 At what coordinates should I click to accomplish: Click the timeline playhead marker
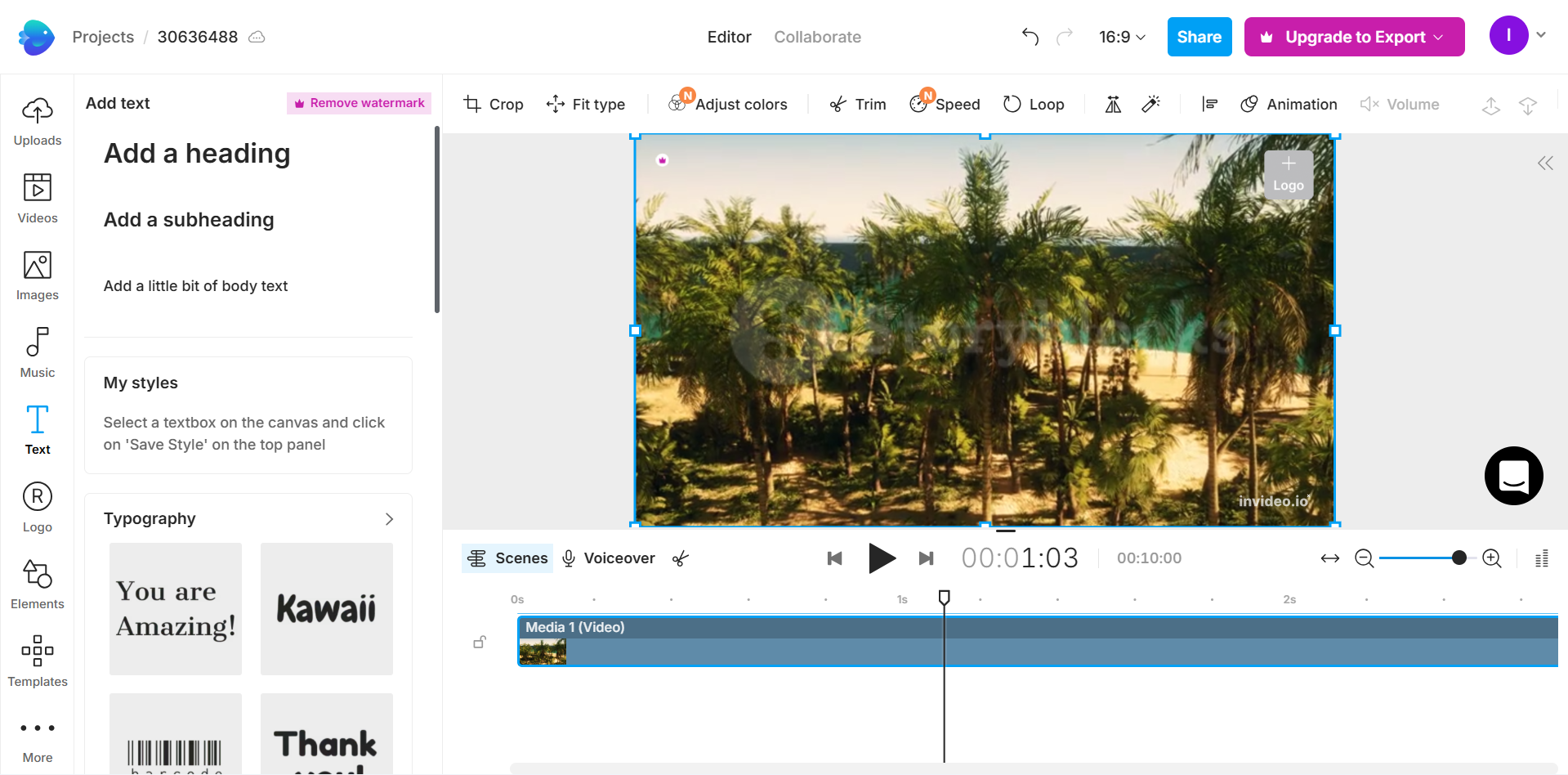(x=944, y=598)
